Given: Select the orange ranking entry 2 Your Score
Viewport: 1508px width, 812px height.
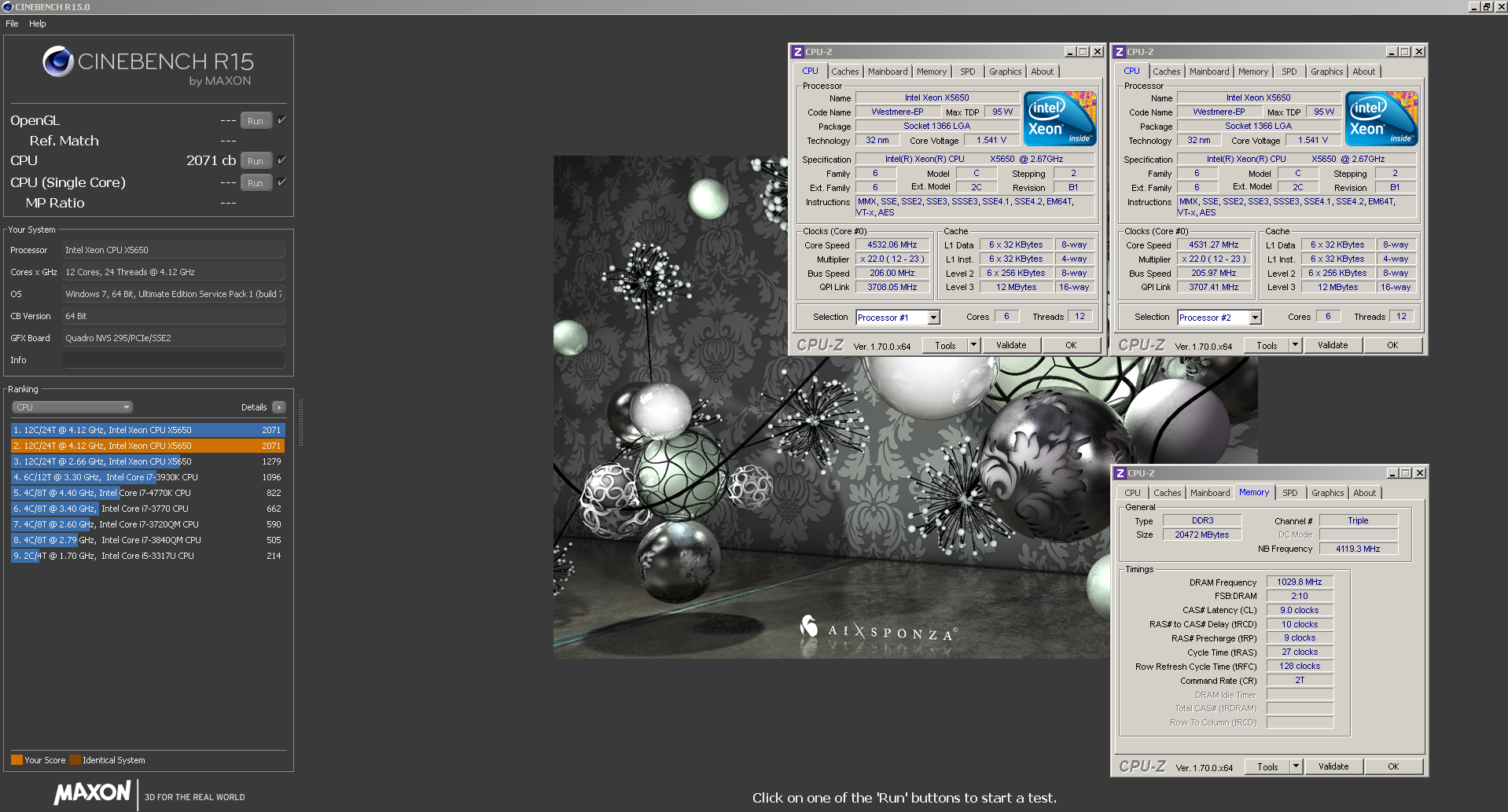Looking at the screenshot, I should pos(148,446).
